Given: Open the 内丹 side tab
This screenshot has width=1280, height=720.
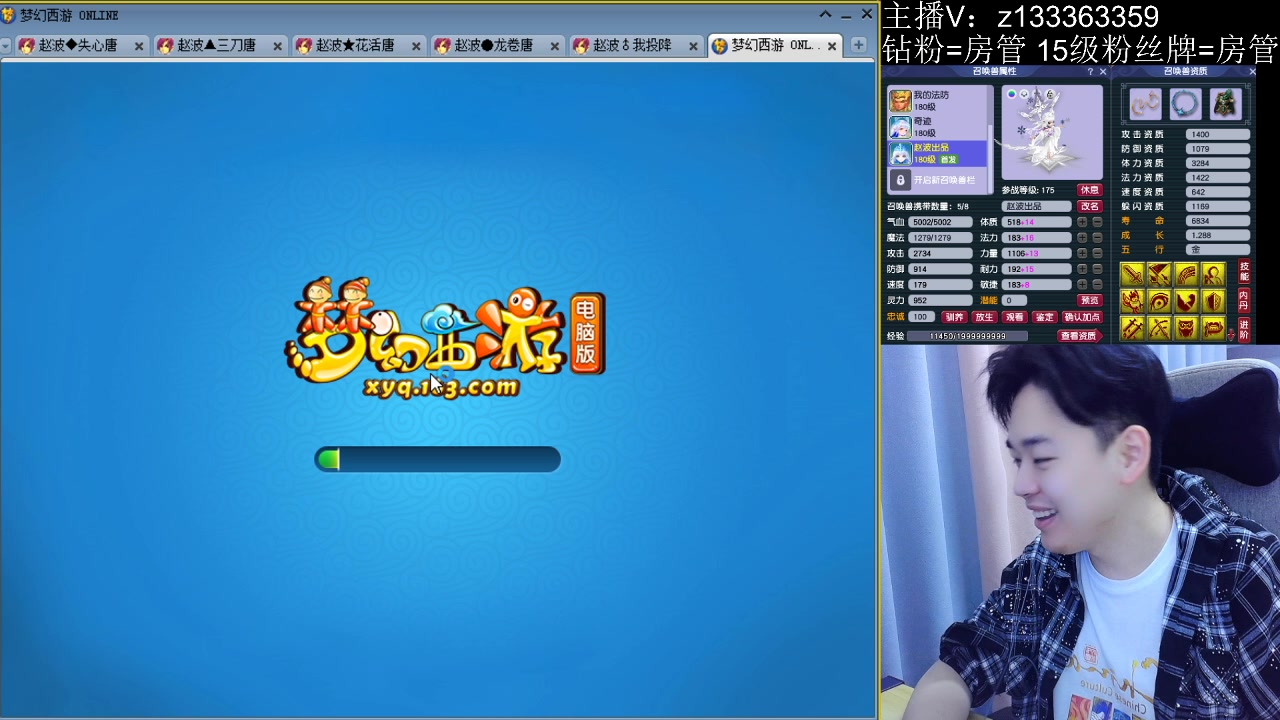Looking at the screenshot, I should pos(1244,300).
